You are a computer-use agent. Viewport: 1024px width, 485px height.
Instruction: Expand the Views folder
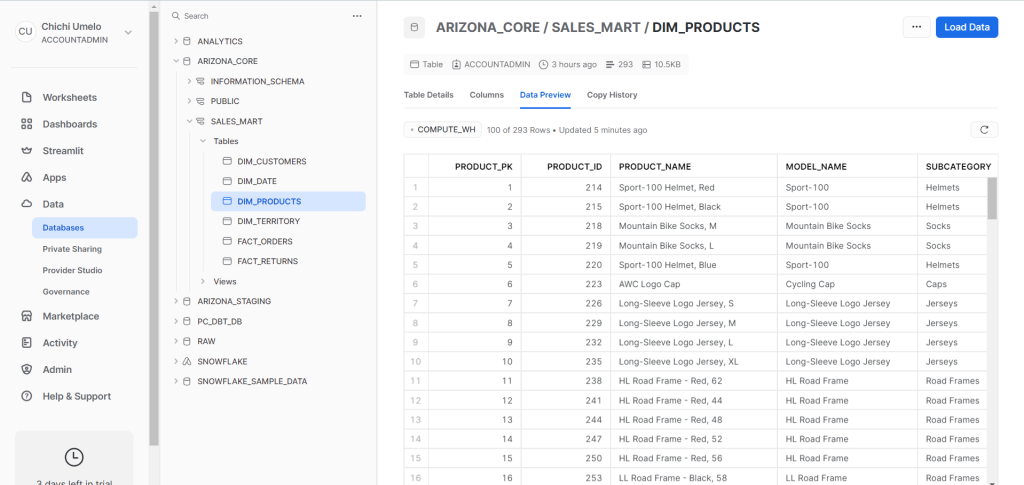pos(203,281)
